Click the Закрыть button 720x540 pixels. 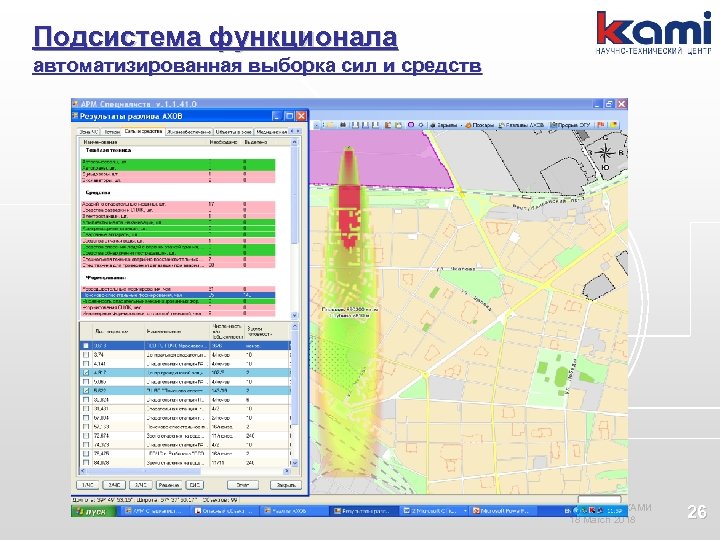(x=285, y=485)
